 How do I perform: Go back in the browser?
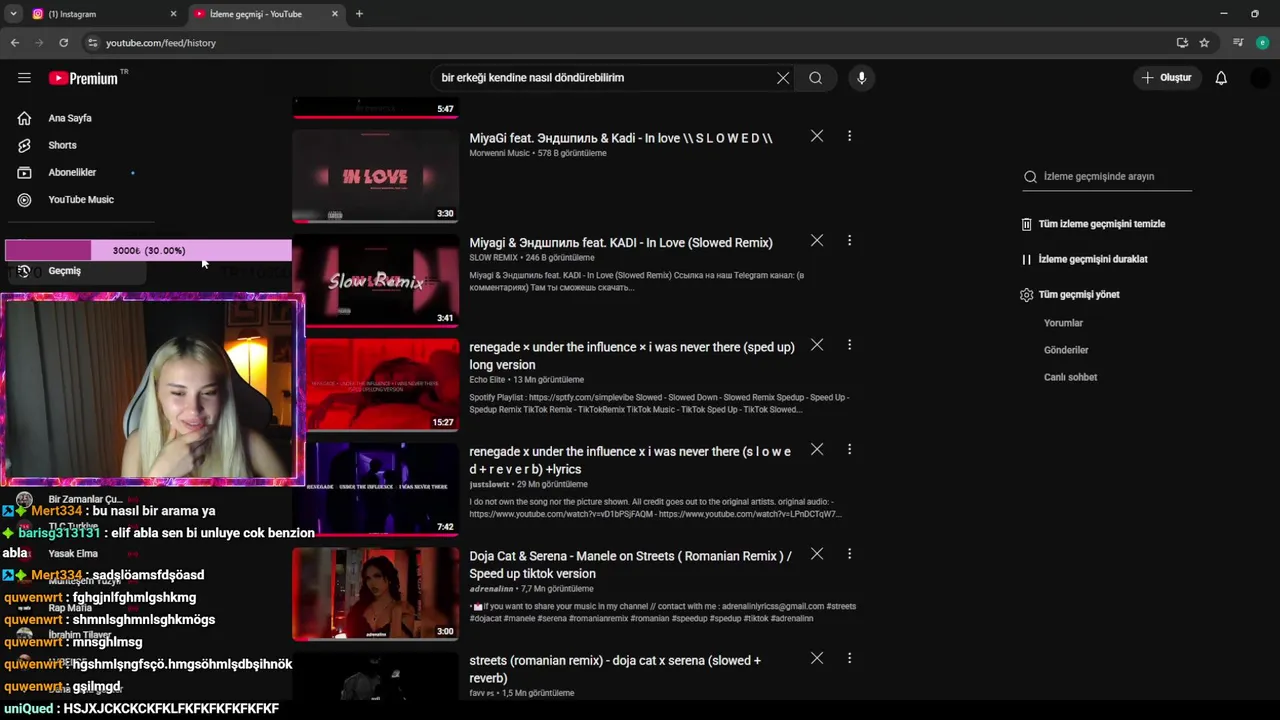(14, 43)
